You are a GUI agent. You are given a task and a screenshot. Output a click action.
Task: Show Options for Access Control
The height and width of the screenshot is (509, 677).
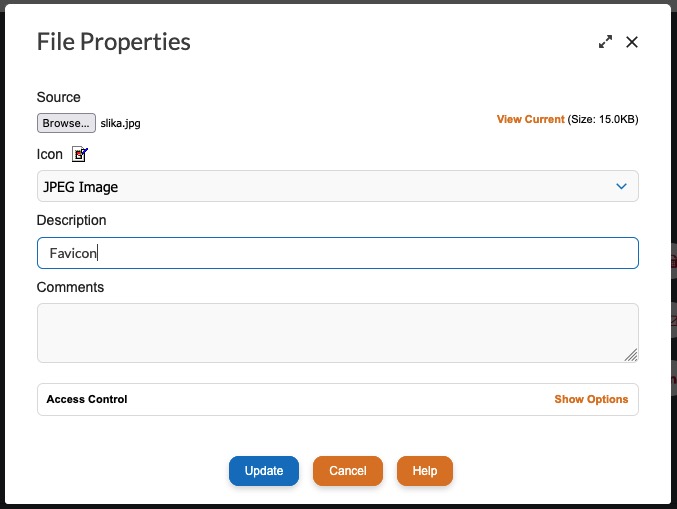click(x=591, y=399)
